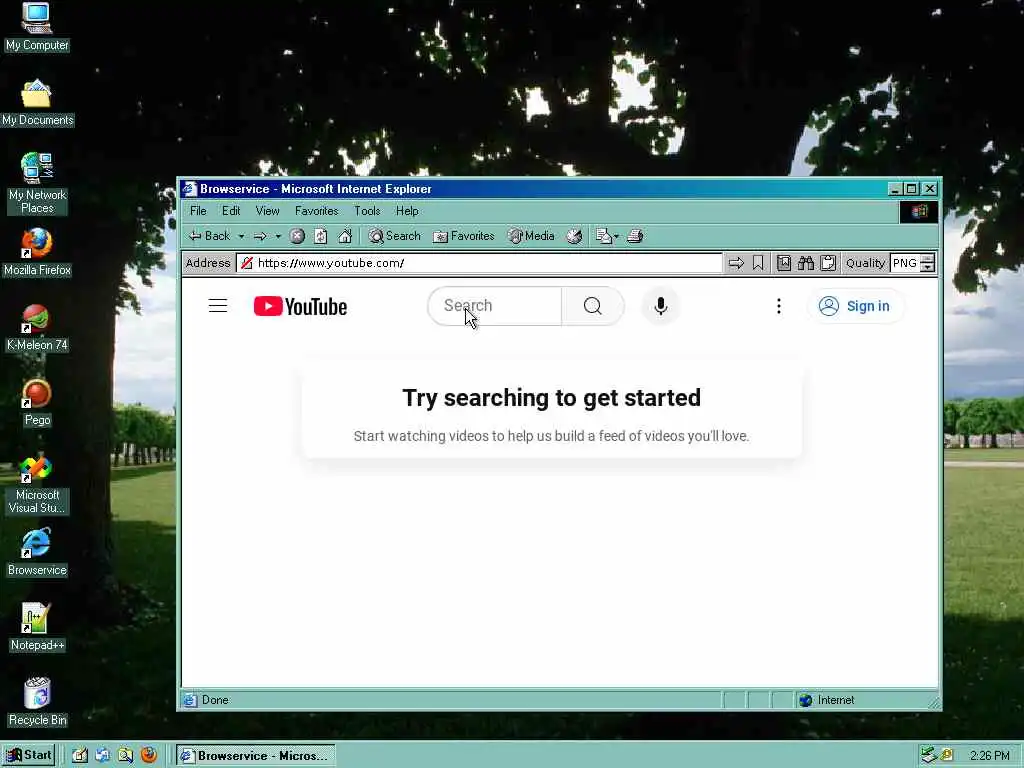Viewport: 1024px width, 768px height.
Task: Click the Forward arrow in IE toolbar
Action: 260,236
